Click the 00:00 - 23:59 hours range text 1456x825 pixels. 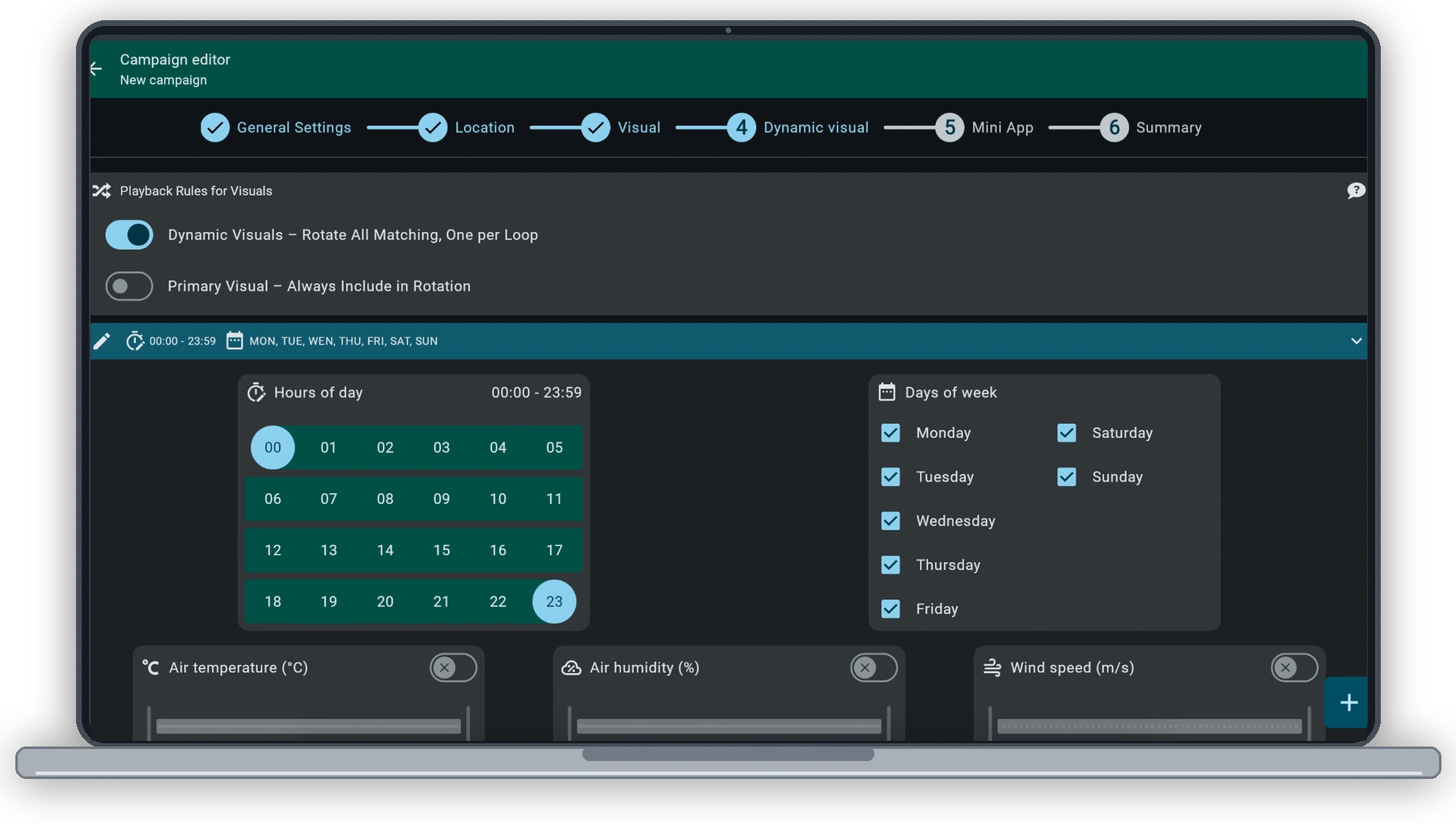click(x=536, y=392)
